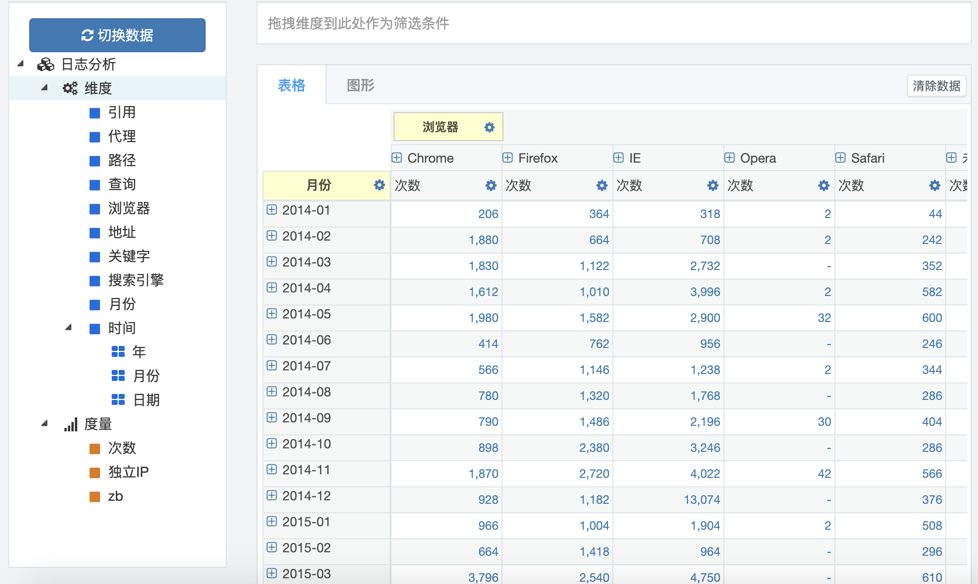The image size is (978, 584).
Task: Select the 表格 tab
Action: pyautogui.click(x=291, y=86)
